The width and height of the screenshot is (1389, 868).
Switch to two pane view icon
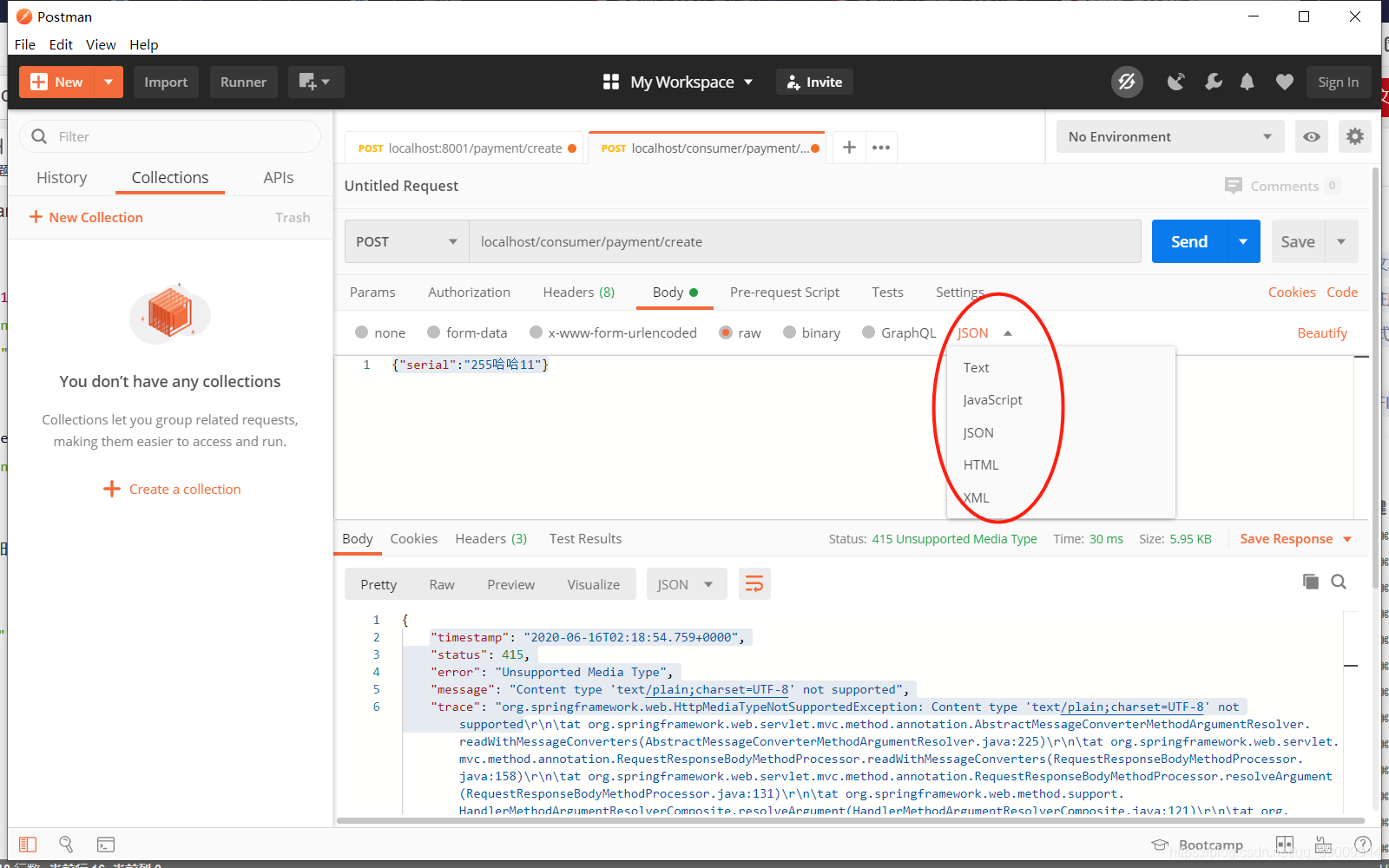click(1285, 844)
